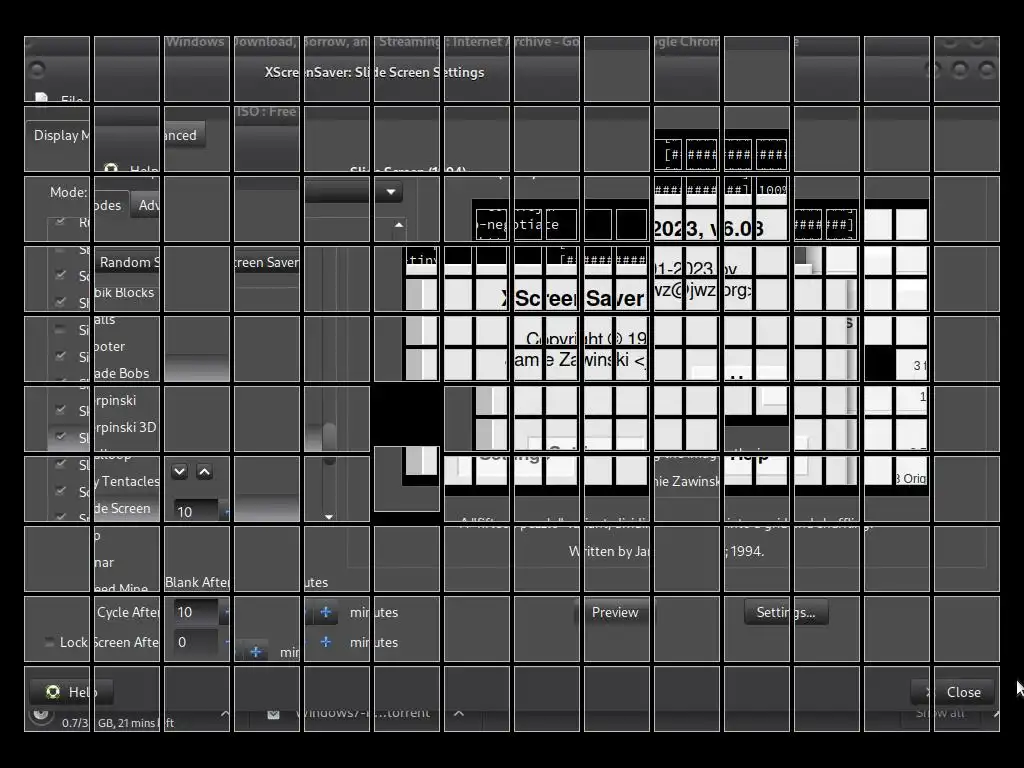Click the spinner field showing 10 beside 'de Screen'
Image resolution: width=1024 pixels, height=768 pixels.
click(x=197, y=512)
